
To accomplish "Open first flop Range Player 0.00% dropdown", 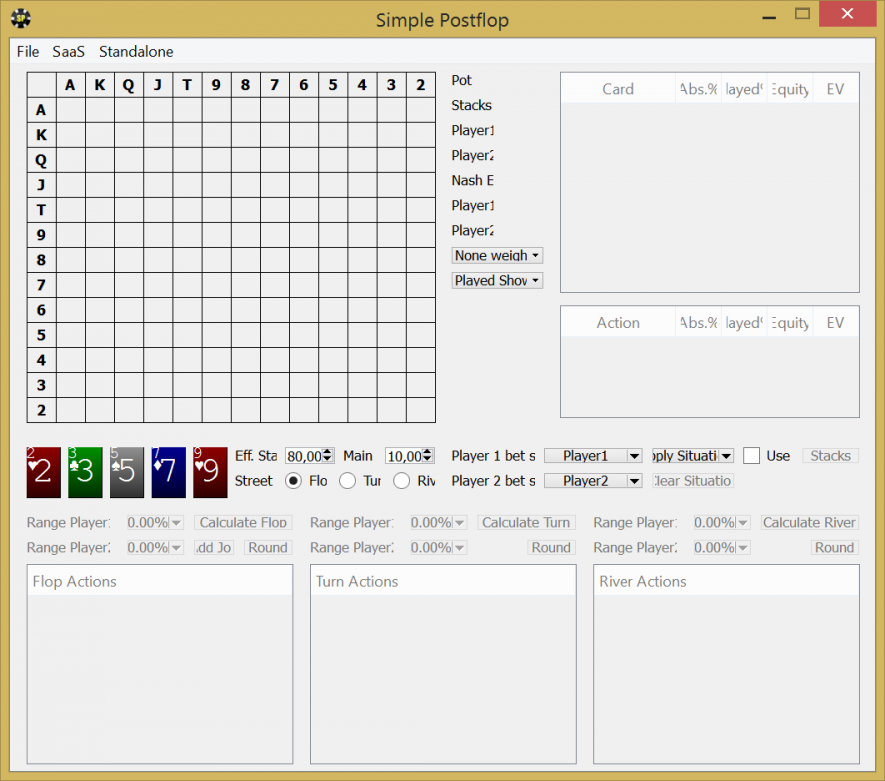I will click(x=155, y=523).
